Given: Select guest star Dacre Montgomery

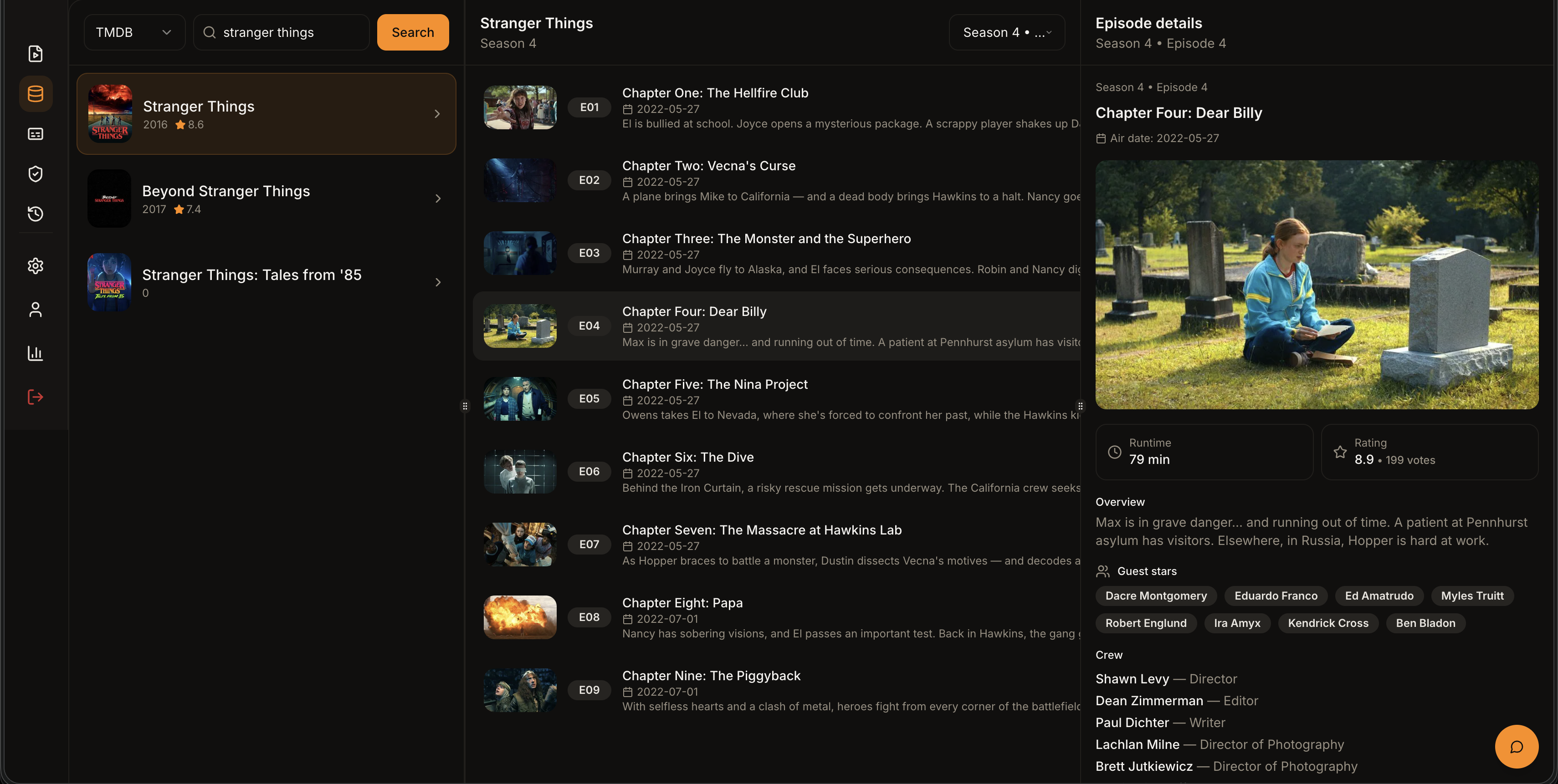Looking at the screenshot, I should pos(1155,596).
